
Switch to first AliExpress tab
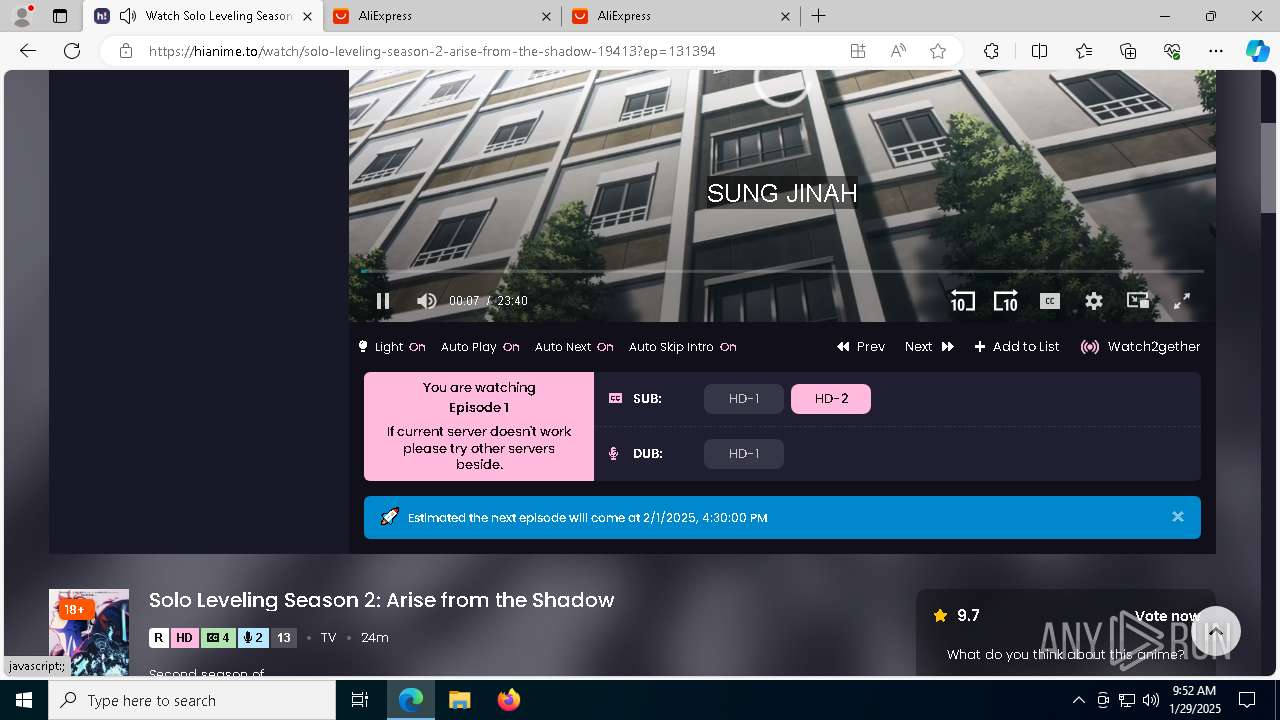pos(444,16)
